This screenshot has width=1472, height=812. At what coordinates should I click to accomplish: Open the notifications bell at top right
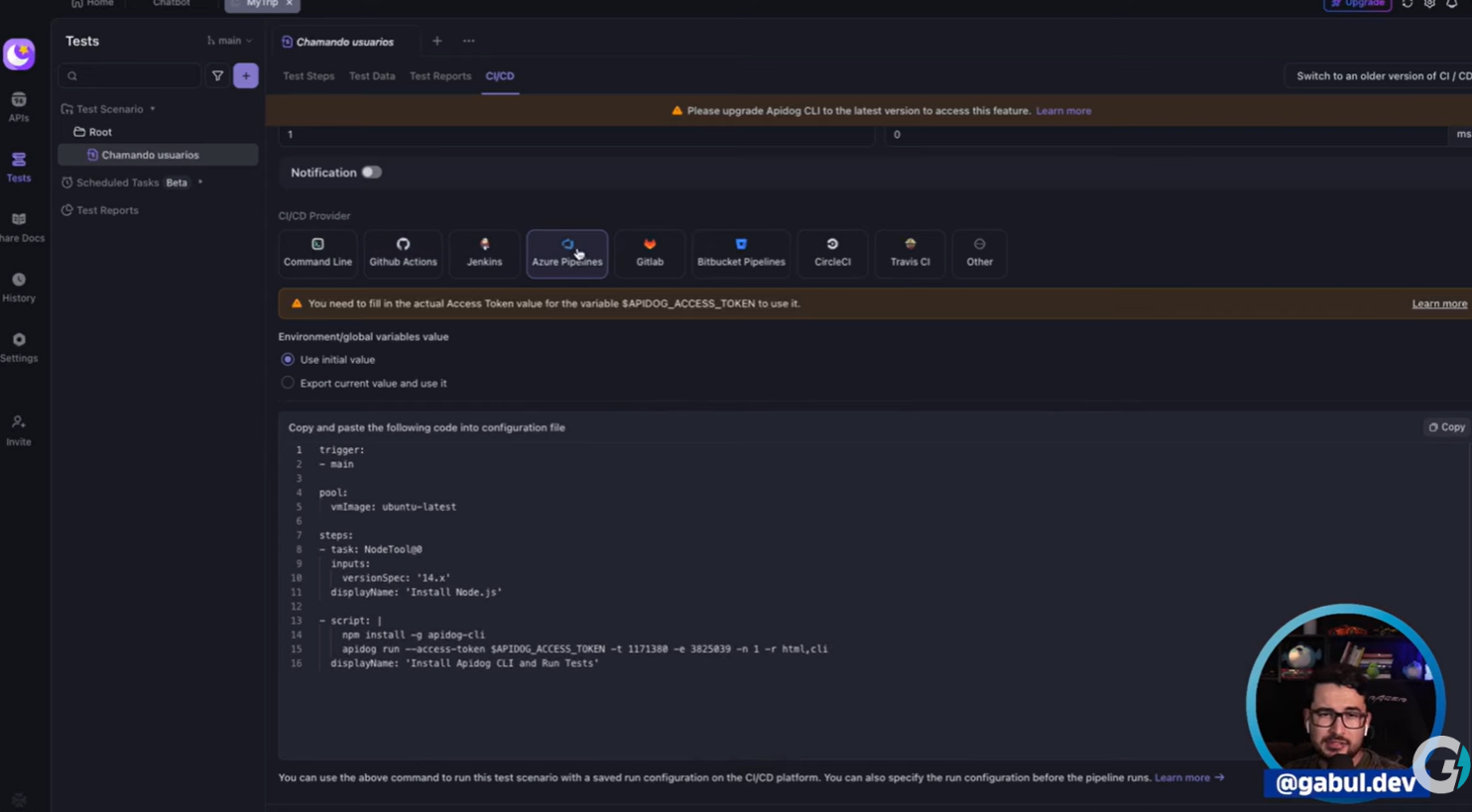click(x=1452, y=4)
